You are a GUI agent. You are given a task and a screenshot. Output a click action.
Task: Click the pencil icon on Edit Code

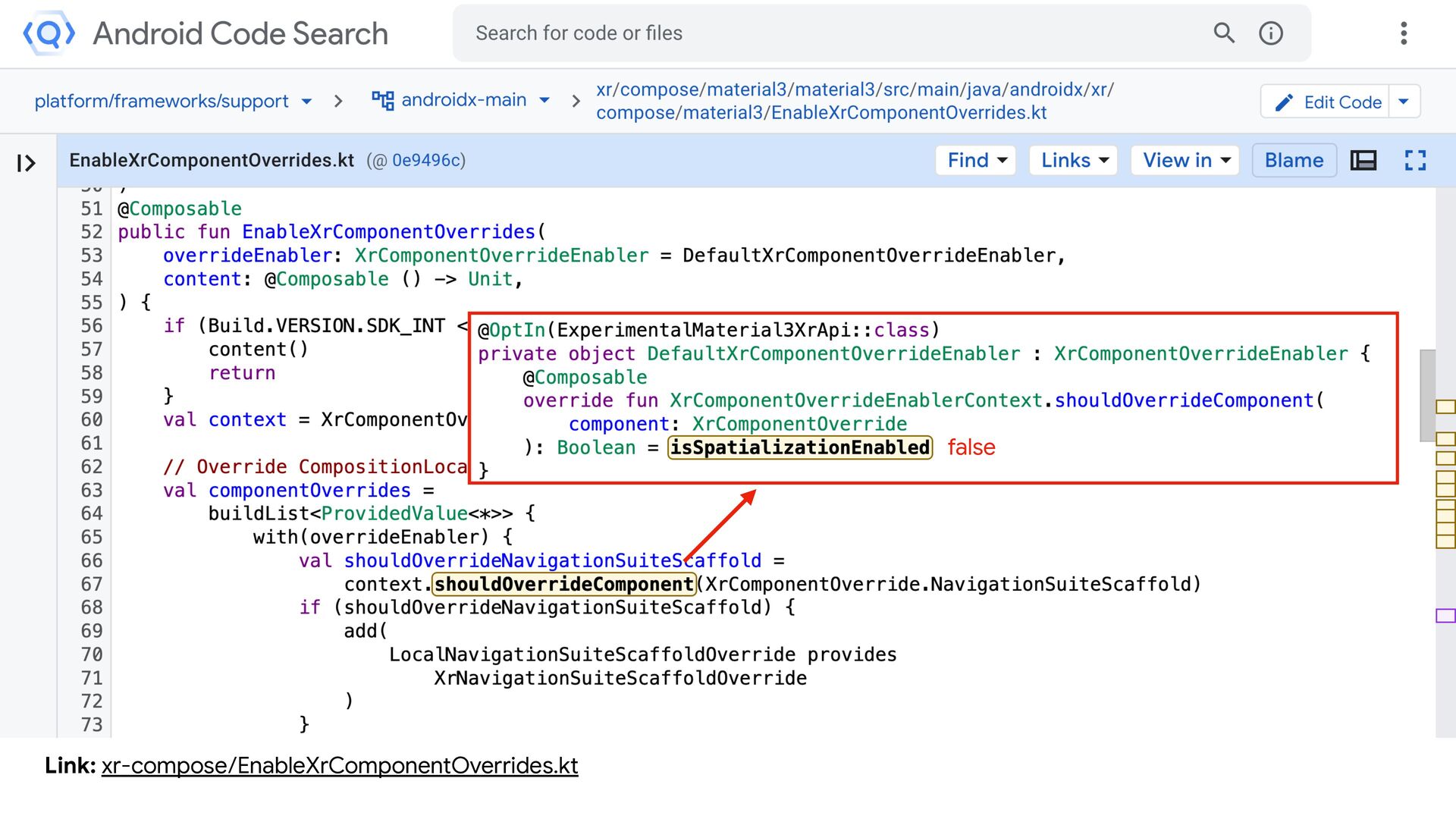[1284, 102]
